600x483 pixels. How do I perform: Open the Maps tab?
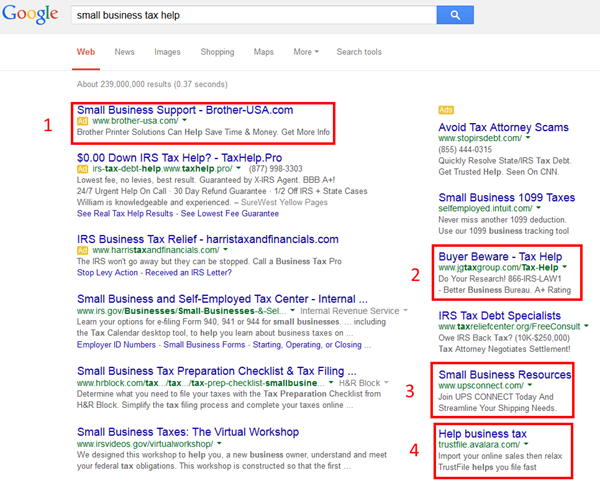pos(263,52)
